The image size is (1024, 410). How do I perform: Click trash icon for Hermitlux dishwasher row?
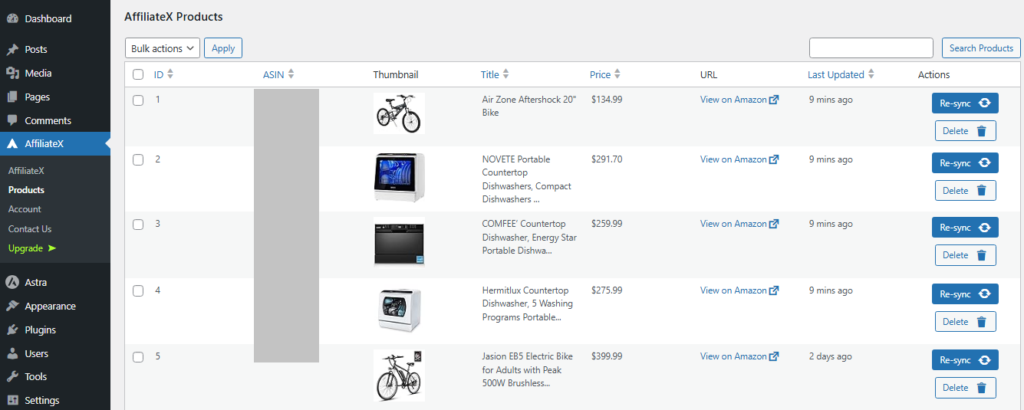981,321
